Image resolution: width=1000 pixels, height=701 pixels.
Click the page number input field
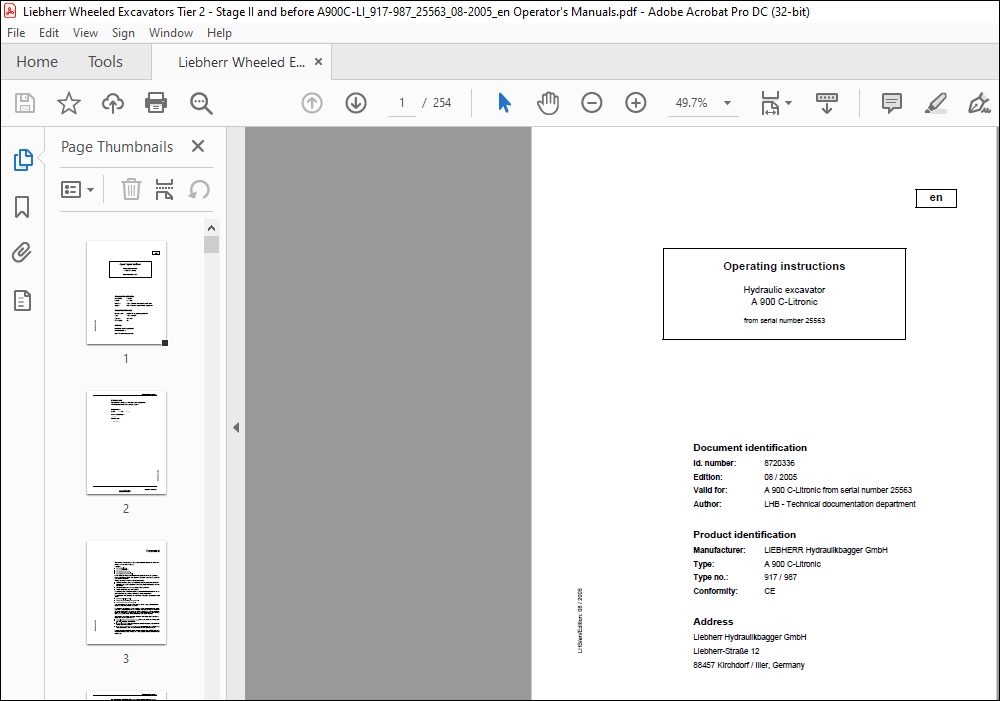pyautogui.click(x=402, y=103)
